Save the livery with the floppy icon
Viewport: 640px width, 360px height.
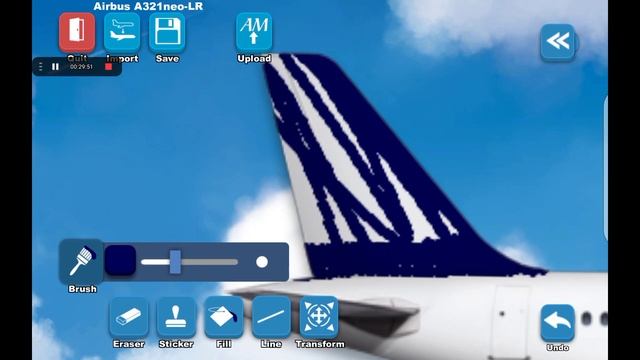[167, 31]
